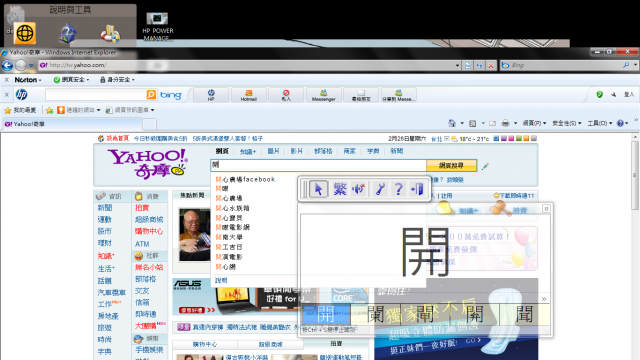Viewport: 640px width, 360px height.
Task: Click the Yahoo search text field
Action: 318,165
